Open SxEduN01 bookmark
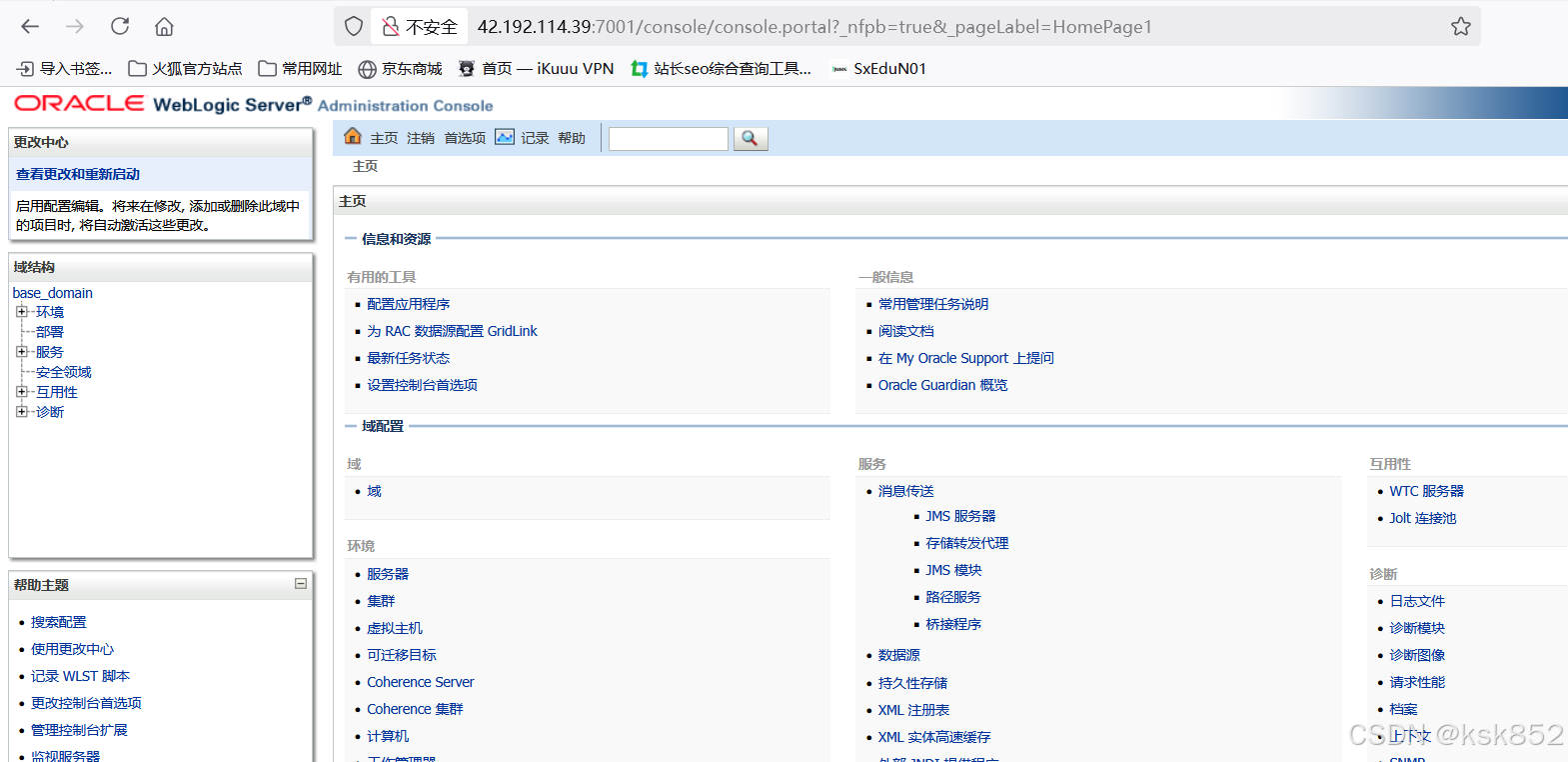1568x762 pixels. coord(879,69)
